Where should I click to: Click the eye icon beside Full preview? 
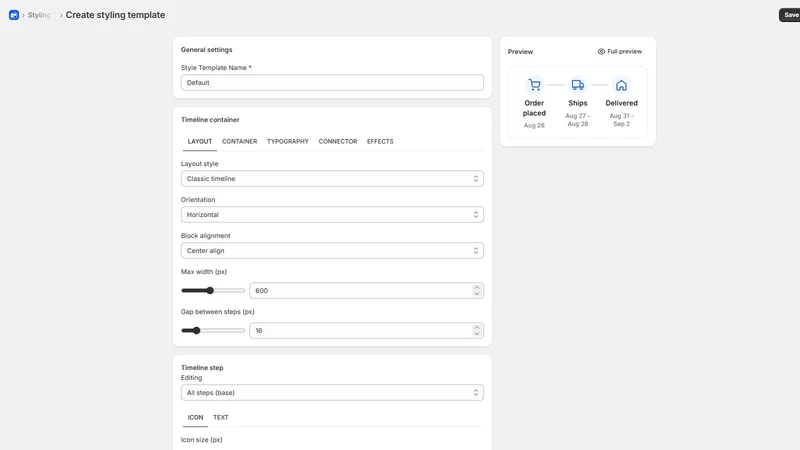[601, 52]
